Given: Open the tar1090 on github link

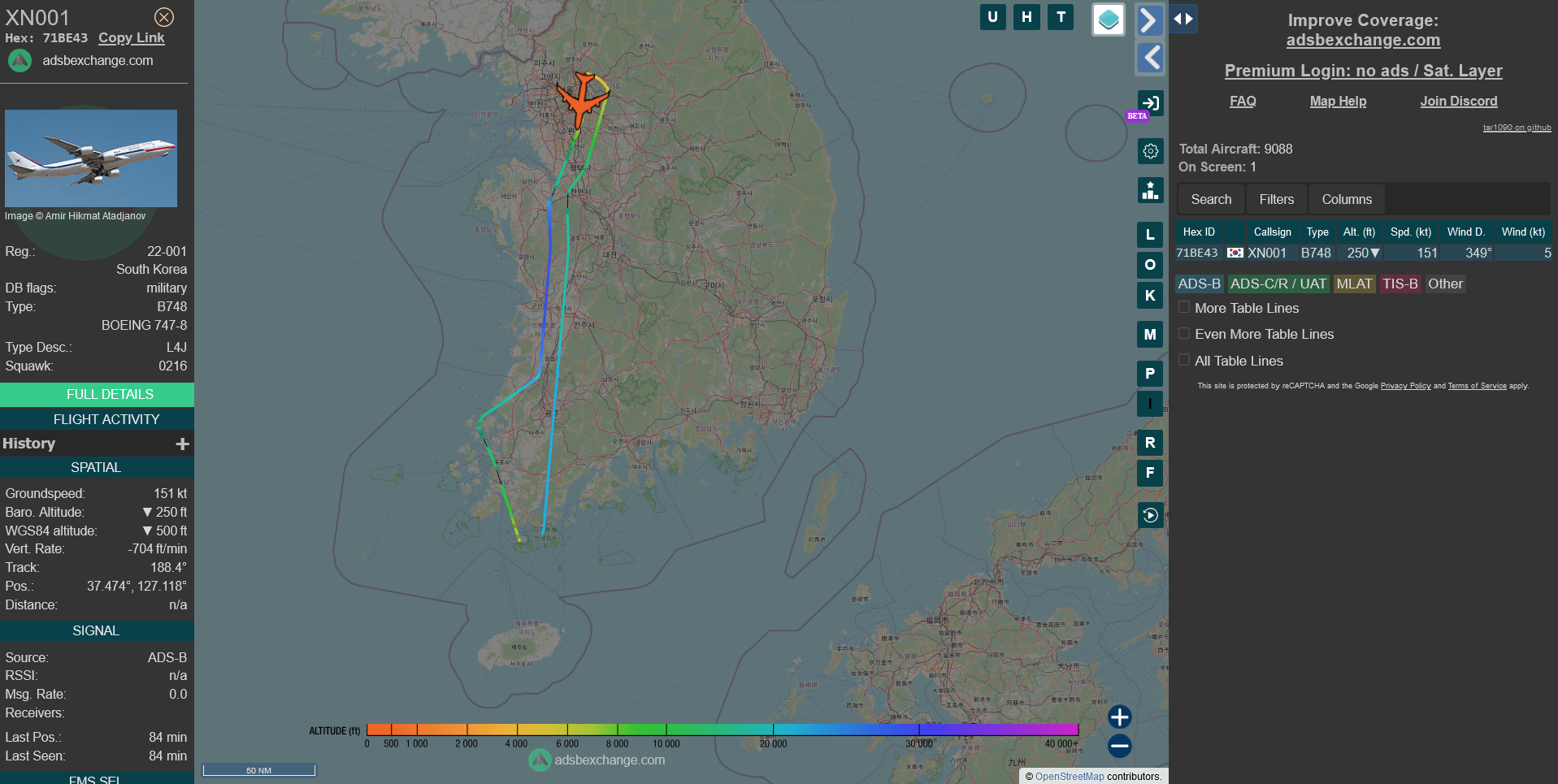Looking at the screenshot, I should point(1517,128).
